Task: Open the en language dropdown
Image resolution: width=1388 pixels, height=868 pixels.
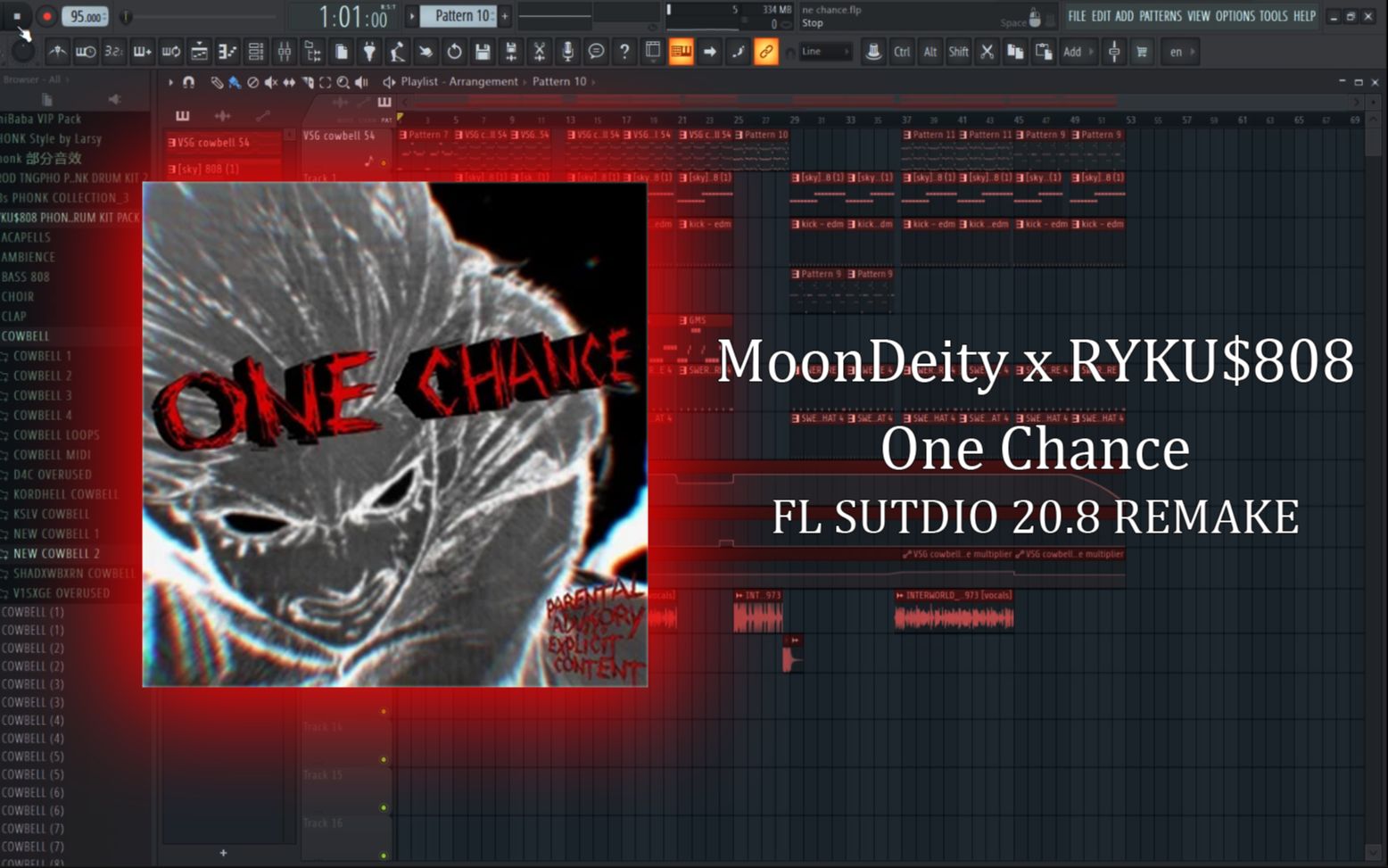Action: pyautogui.click(x=1182, y=52)
